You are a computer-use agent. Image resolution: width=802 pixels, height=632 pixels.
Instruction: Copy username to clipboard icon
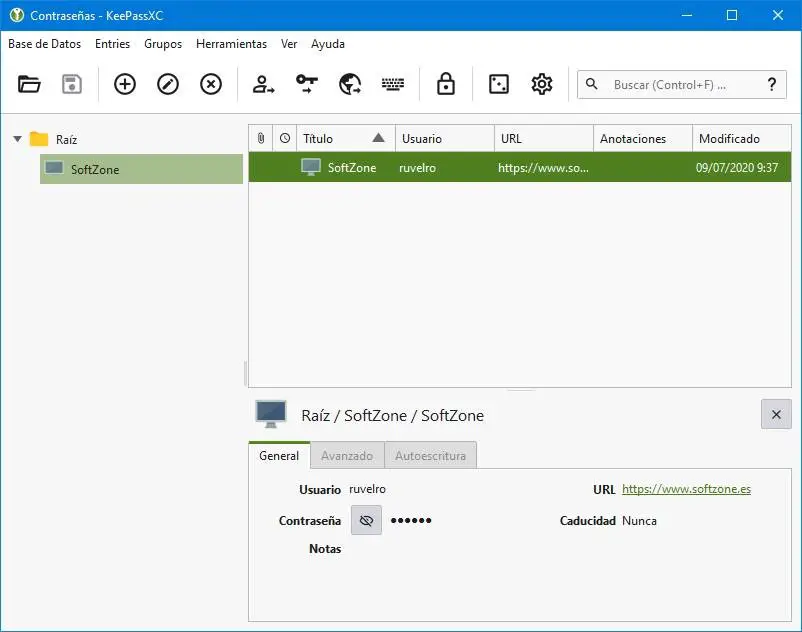click(263, 84)
